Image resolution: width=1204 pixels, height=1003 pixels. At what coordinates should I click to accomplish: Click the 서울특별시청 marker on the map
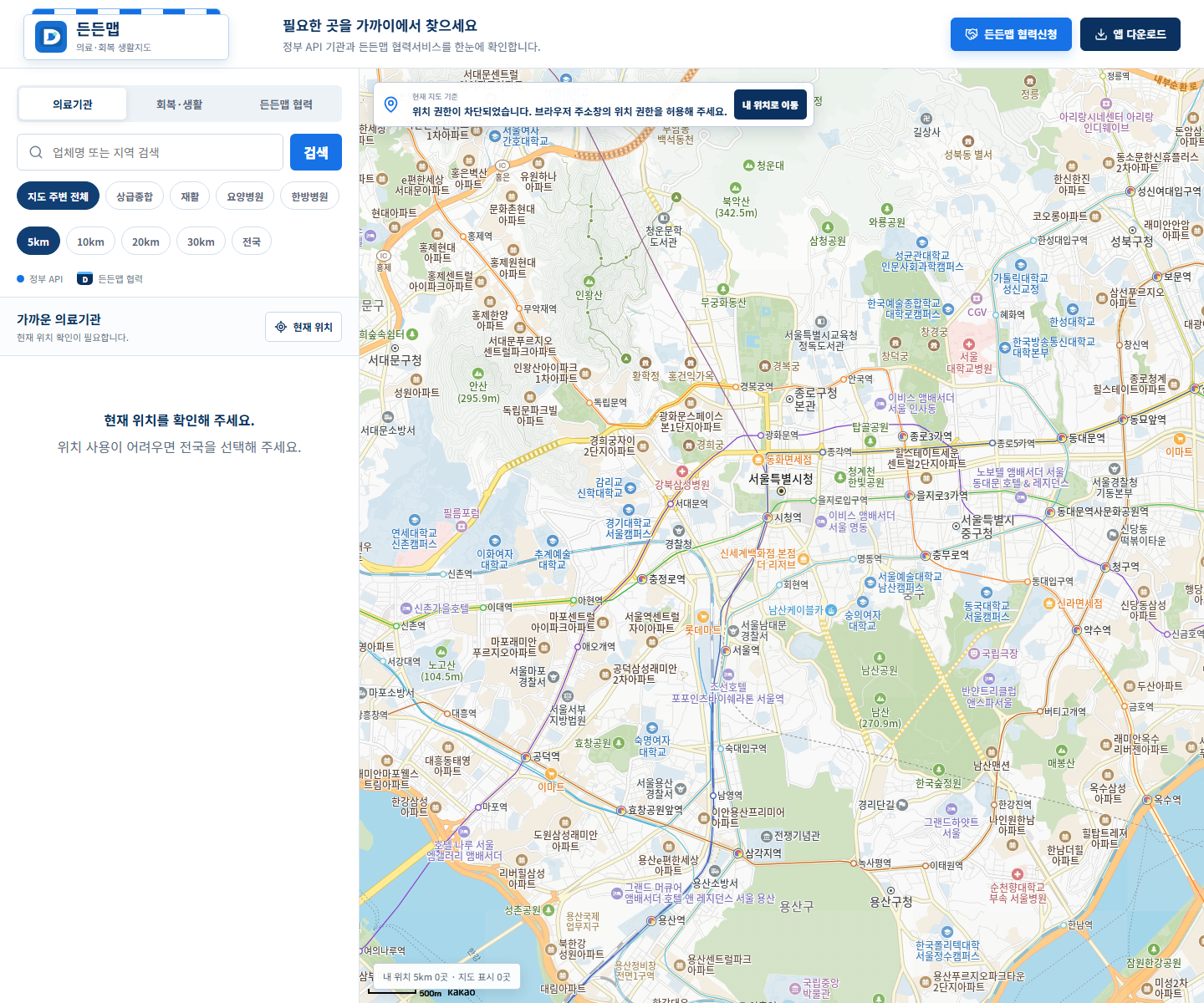[x=781, y=491]
